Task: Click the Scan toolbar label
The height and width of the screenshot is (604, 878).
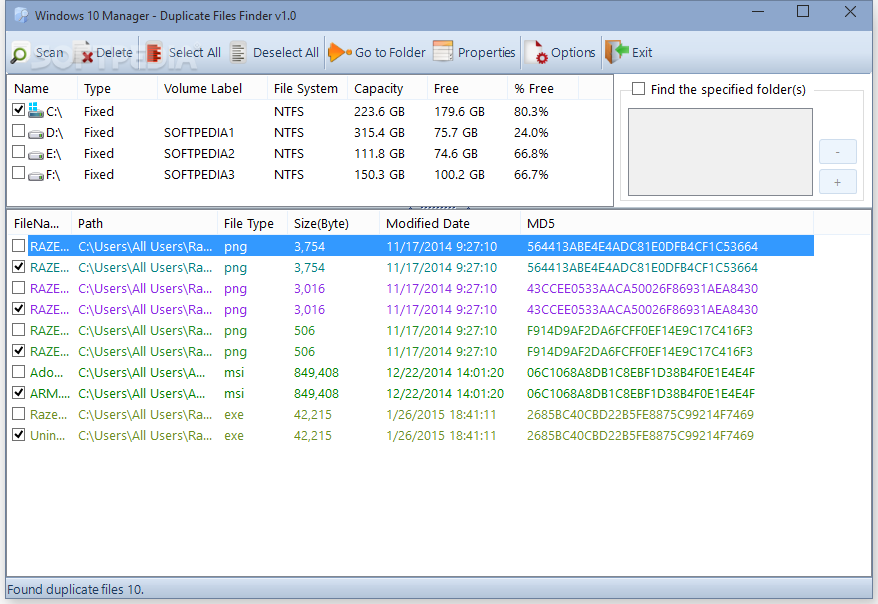Action: (50, 53)
